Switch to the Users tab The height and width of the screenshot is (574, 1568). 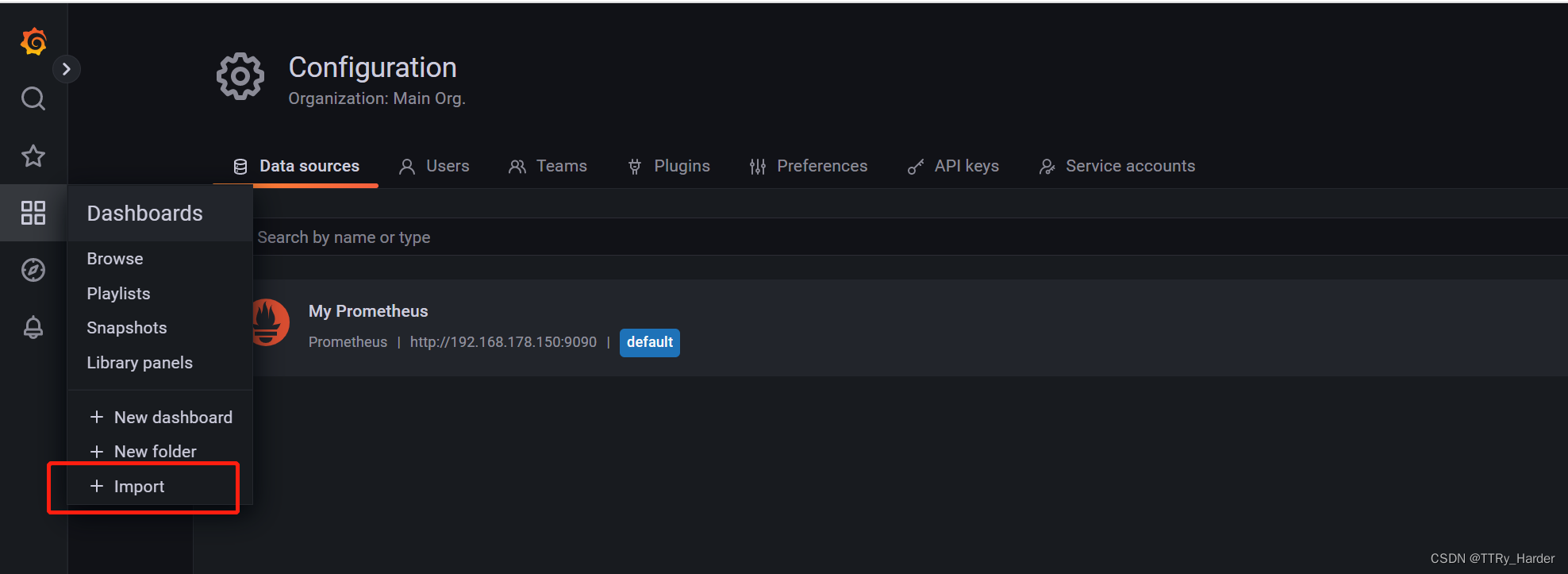(x=434, y=166)
